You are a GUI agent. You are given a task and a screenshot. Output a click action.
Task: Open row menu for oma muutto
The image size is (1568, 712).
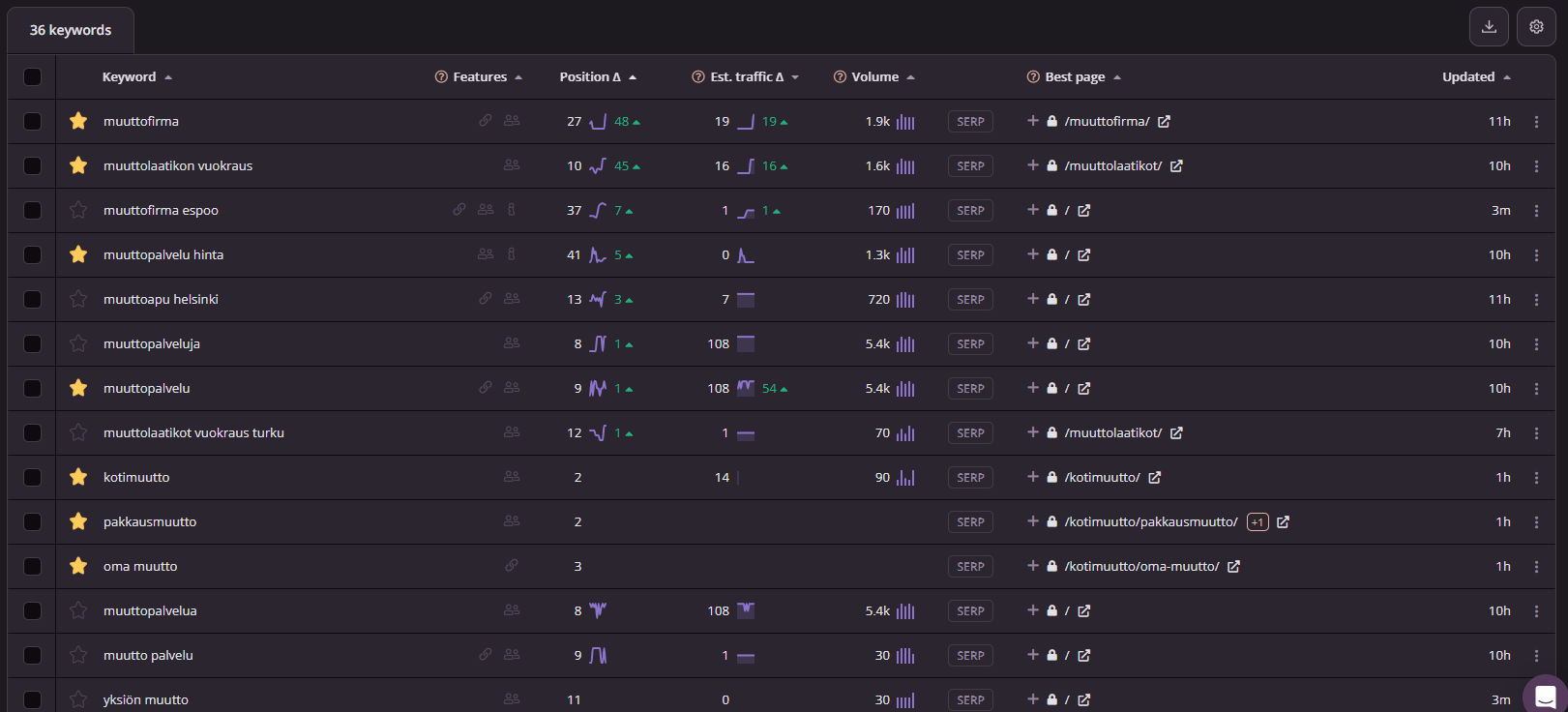(x=1536, y=567)
